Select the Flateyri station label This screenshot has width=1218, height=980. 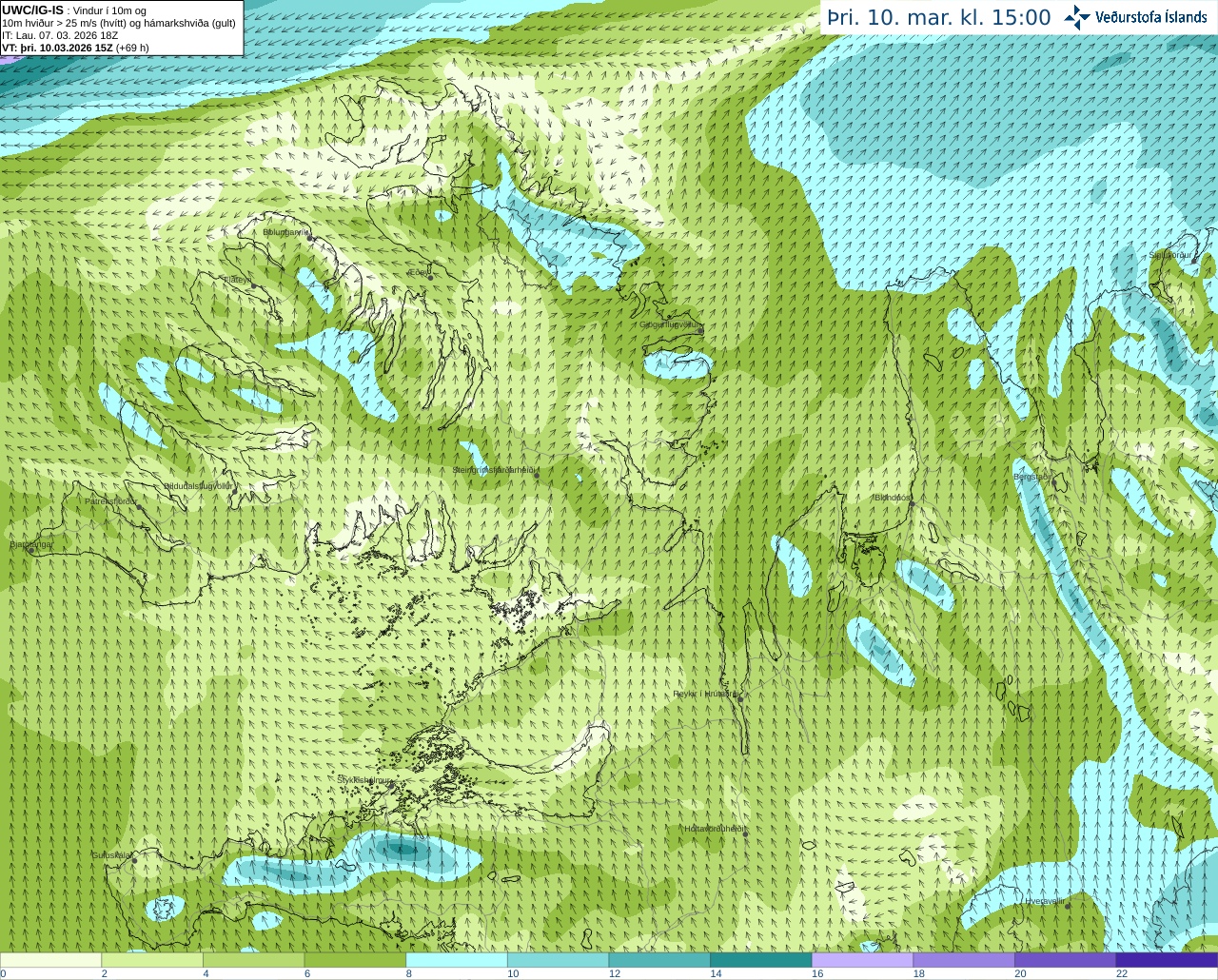(236, 279)
